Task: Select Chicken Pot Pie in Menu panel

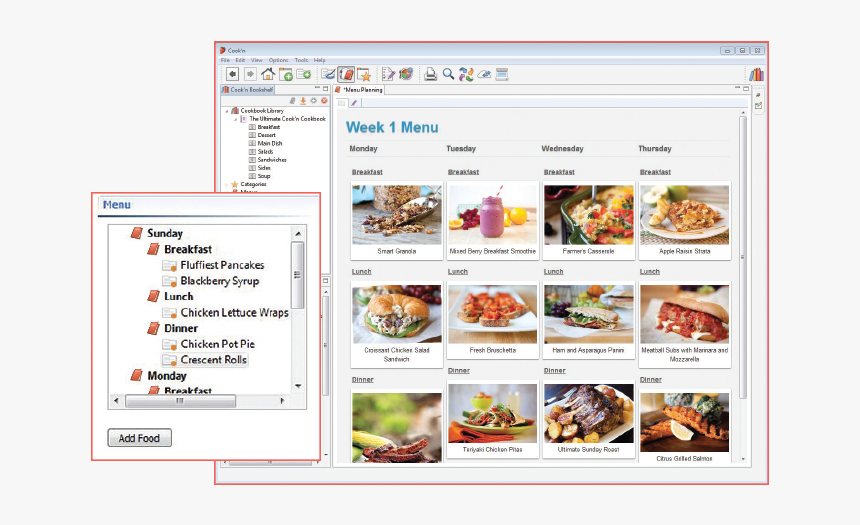Action: pos(218,344)
